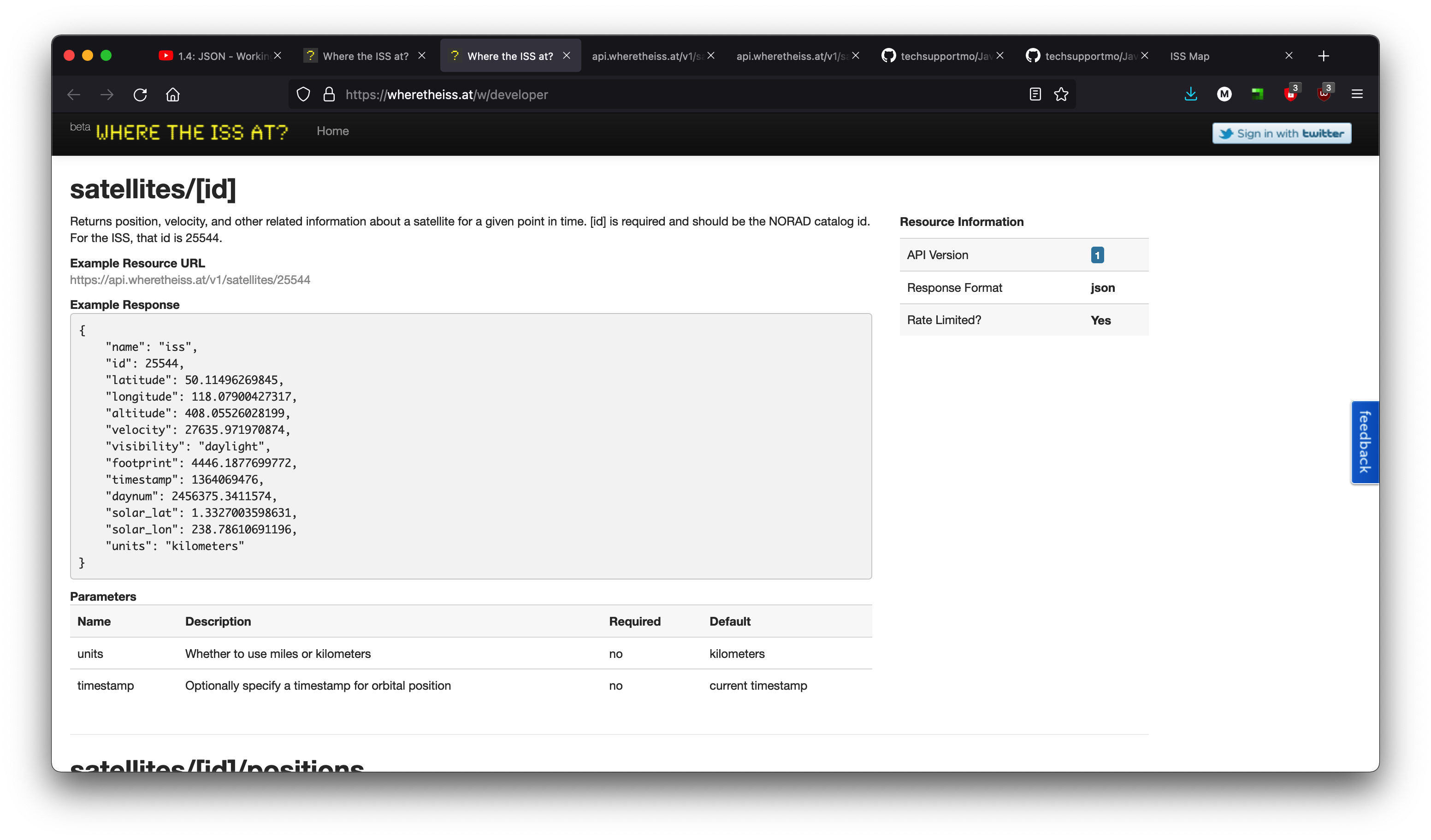The width and height of the screenshot is (1431, 840).
Task: Click the Home navigation link
Action: [332, 131]
